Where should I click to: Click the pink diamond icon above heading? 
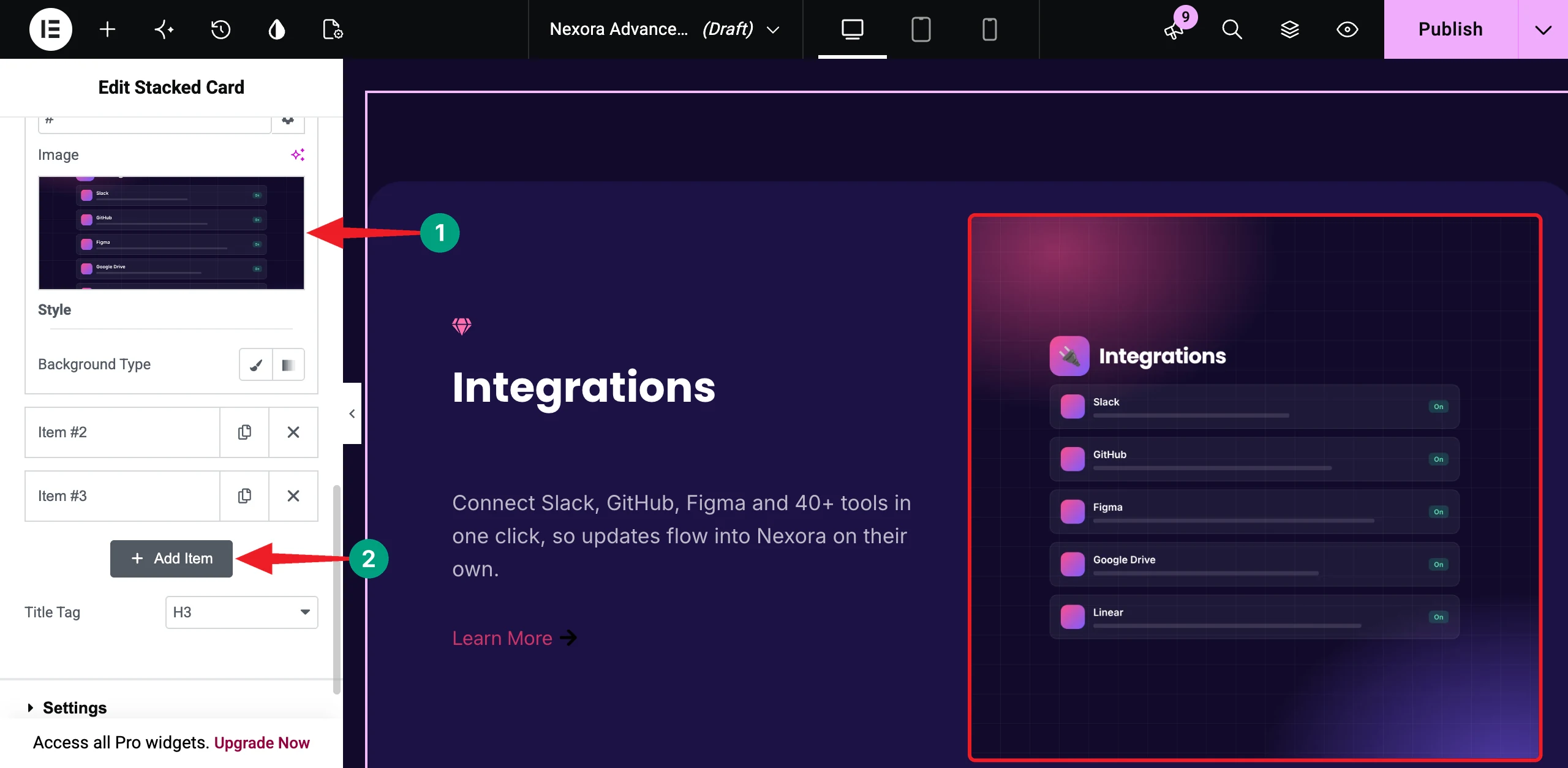462,326
